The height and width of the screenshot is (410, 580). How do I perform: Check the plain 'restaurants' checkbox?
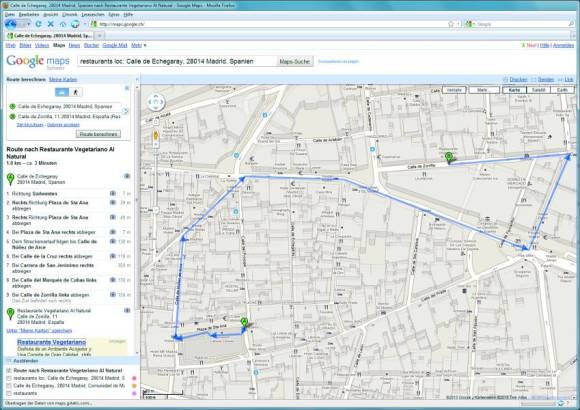[9, 393]
